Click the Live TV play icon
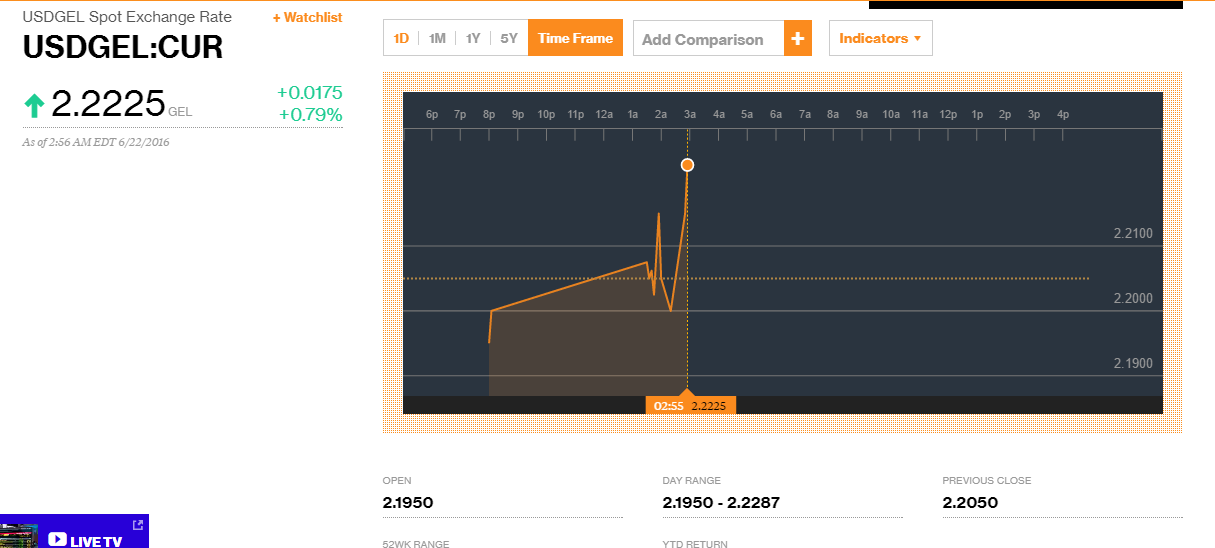This screenshot has height=548, width=1215. tap(57, 539)
